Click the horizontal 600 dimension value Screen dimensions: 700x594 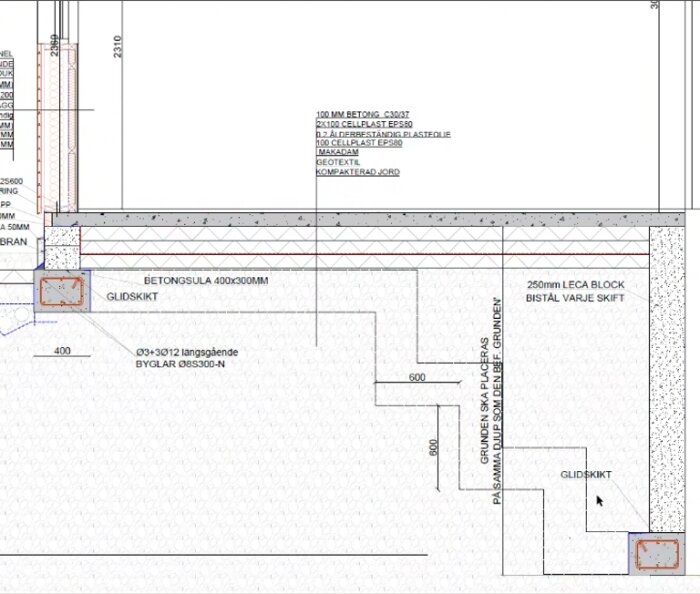pos(417,378)
